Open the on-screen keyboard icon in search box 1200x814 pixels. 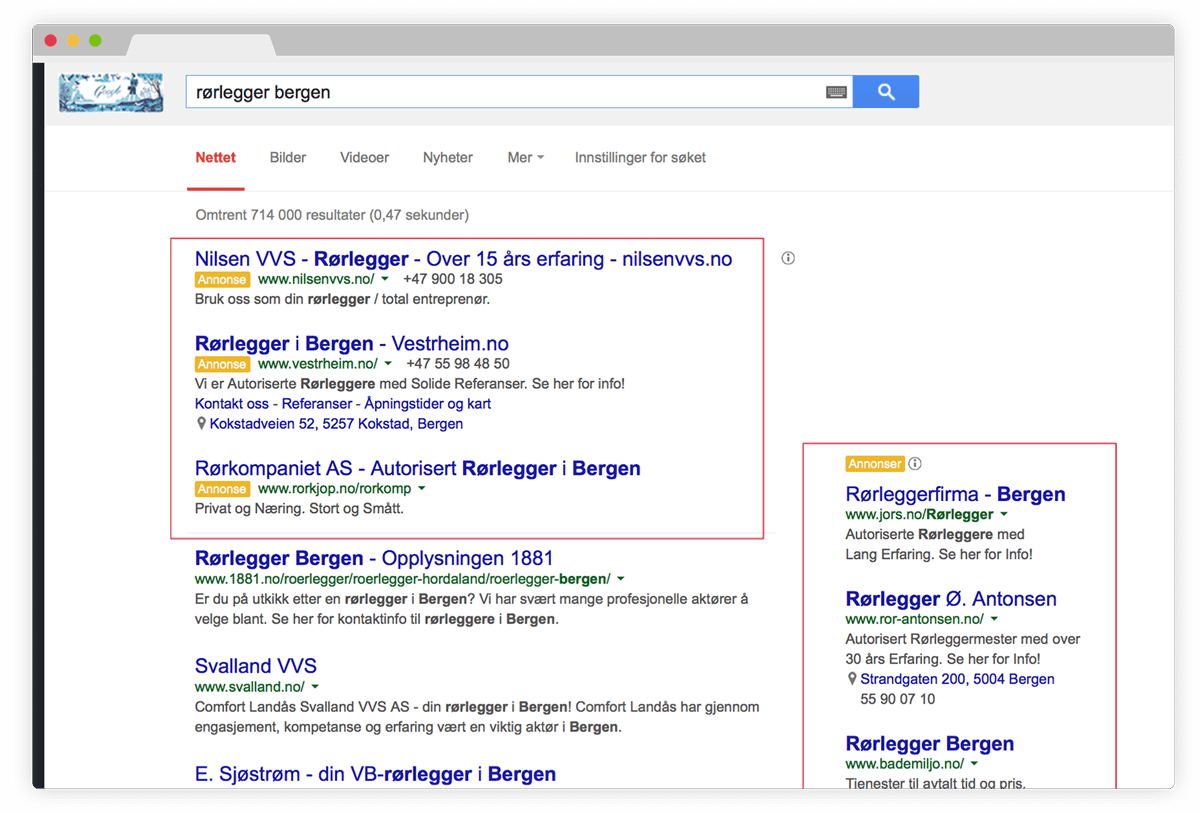836,92
